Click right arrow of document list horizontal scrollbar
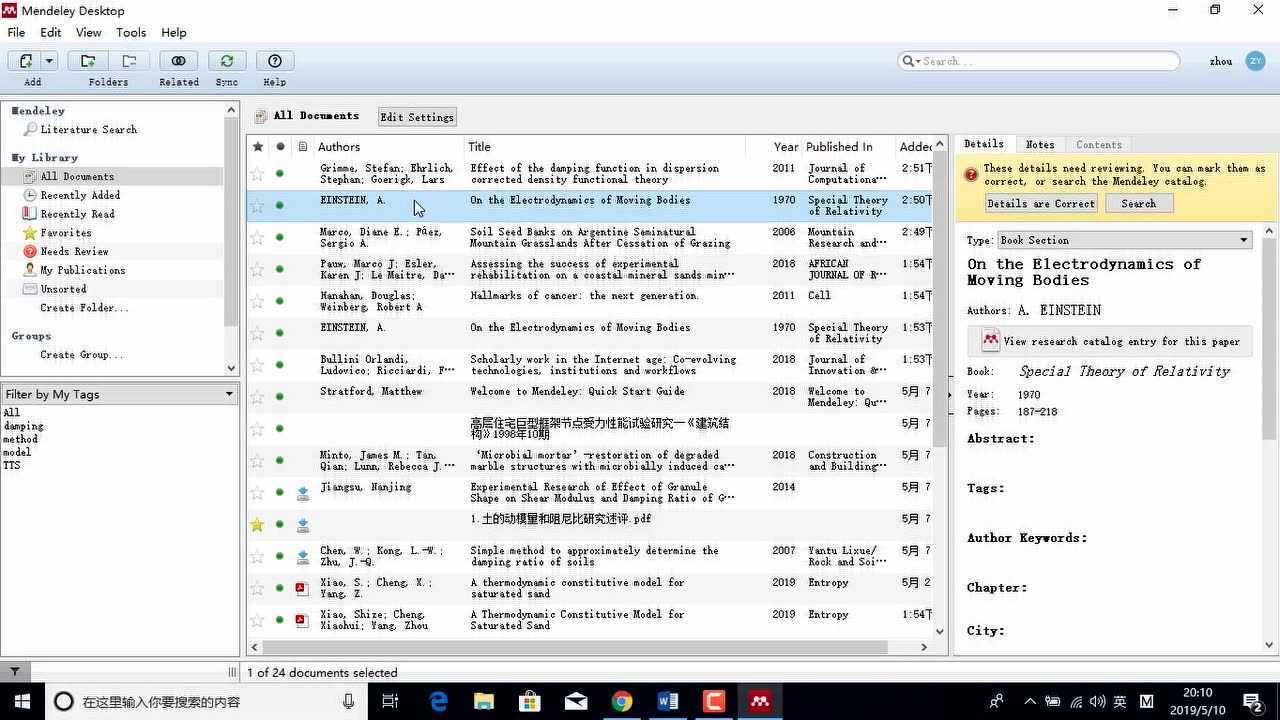Viewport: 1280px width, 720px height. pyautogui.click(x=925, y=647)
